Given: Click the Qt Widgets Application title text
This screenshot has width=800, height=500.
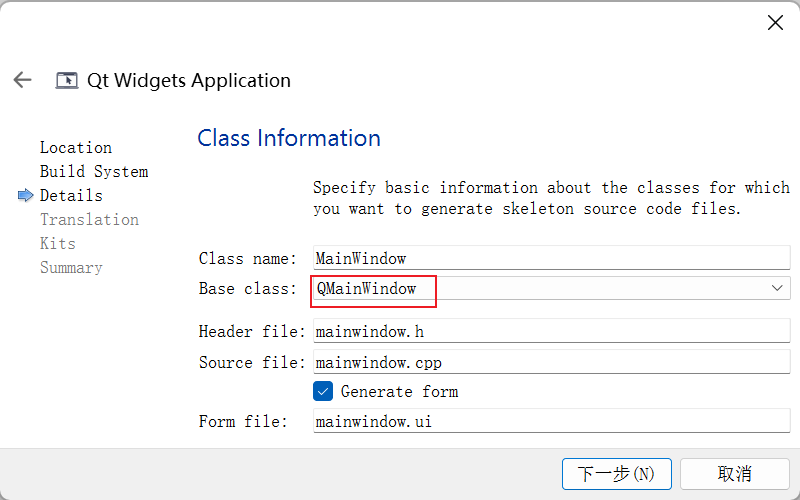Looking at the screenshot, I should coord(189,81).
